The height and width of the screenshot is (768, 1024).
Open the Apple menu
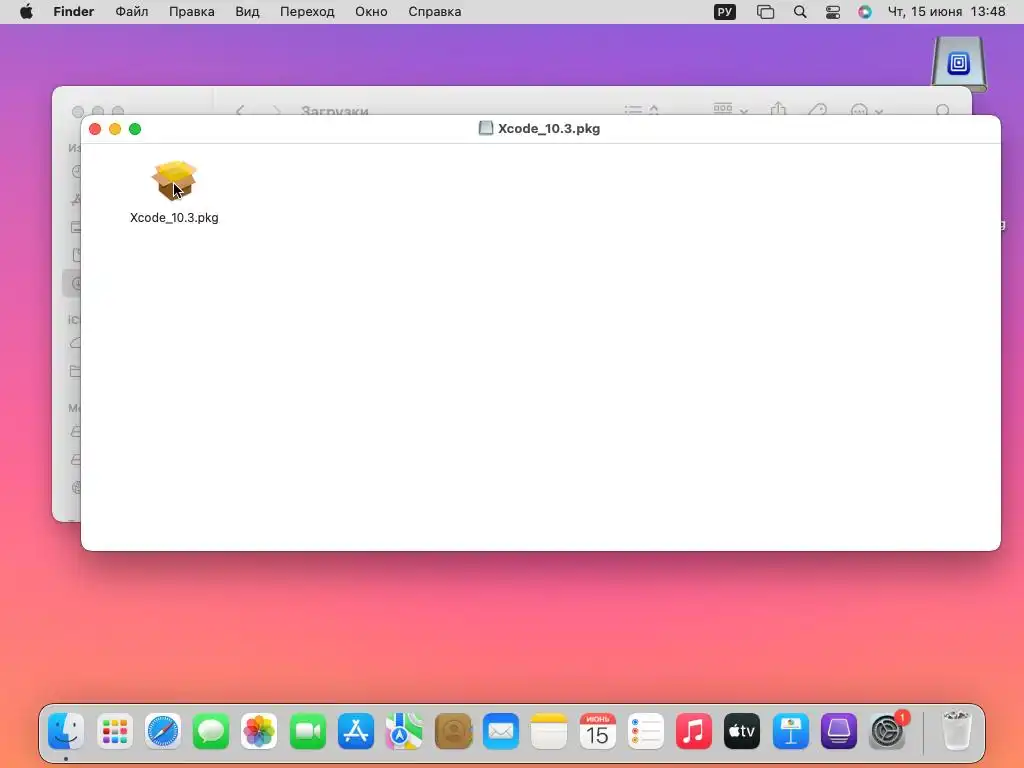click(26, 12)
